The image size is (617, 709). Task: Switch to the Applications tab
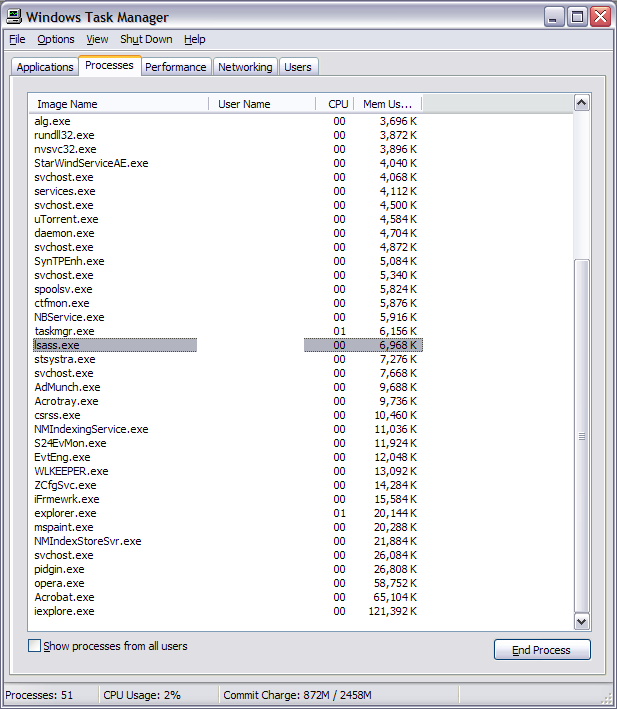pos(45,67)
